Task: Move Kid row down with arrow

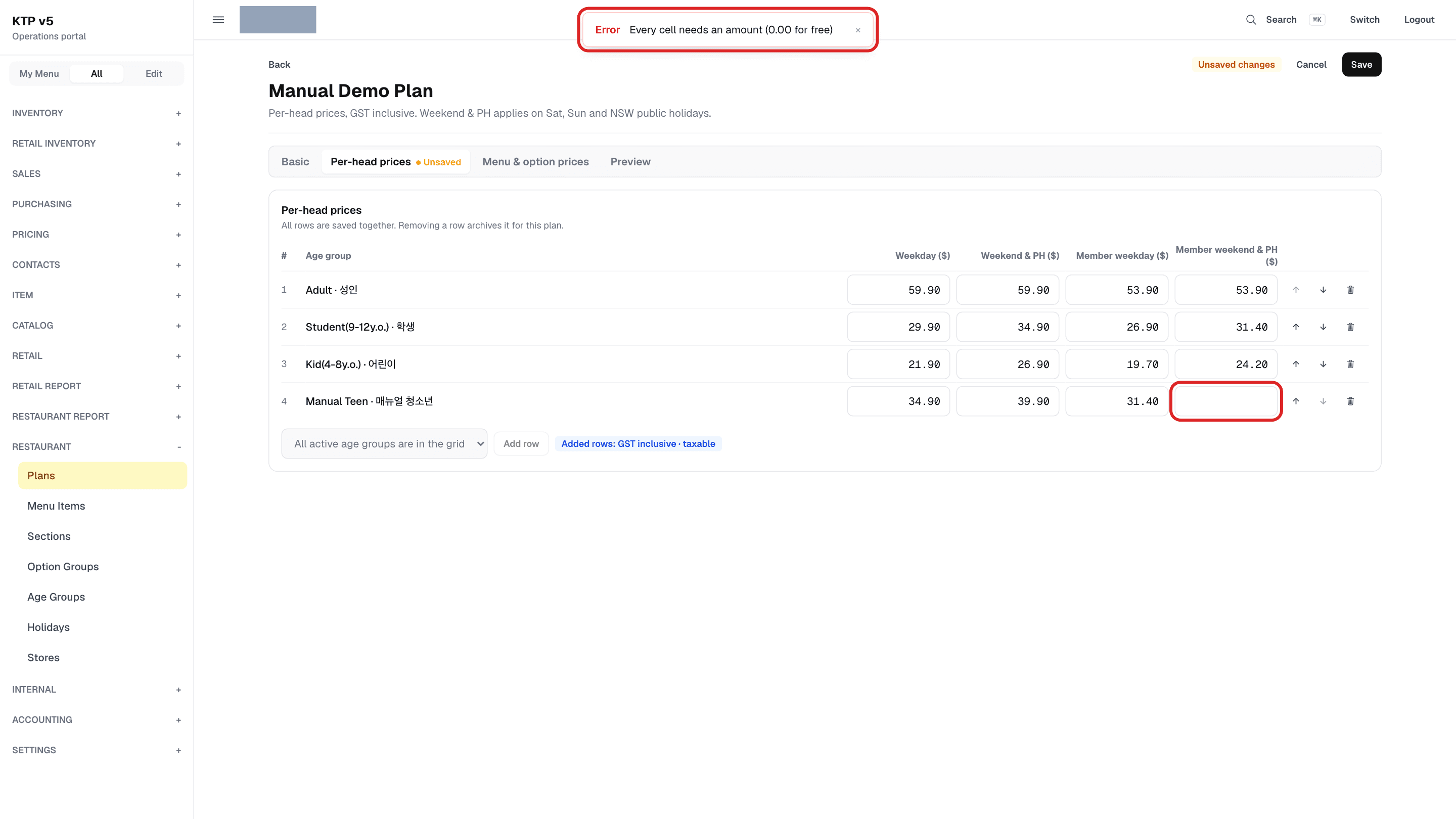Action: [x=1323, y=364]
